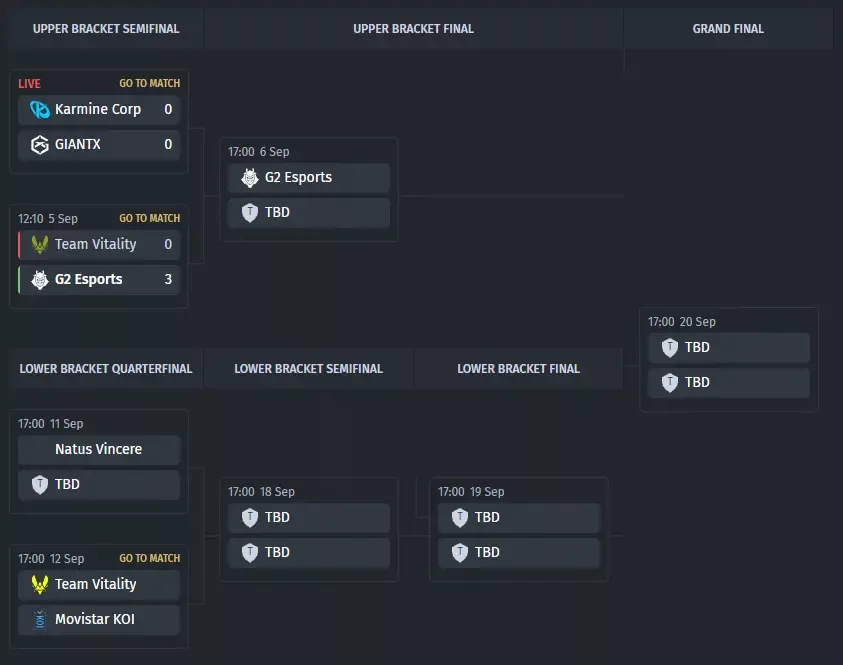Click Movistar KOI team logo

39,620
